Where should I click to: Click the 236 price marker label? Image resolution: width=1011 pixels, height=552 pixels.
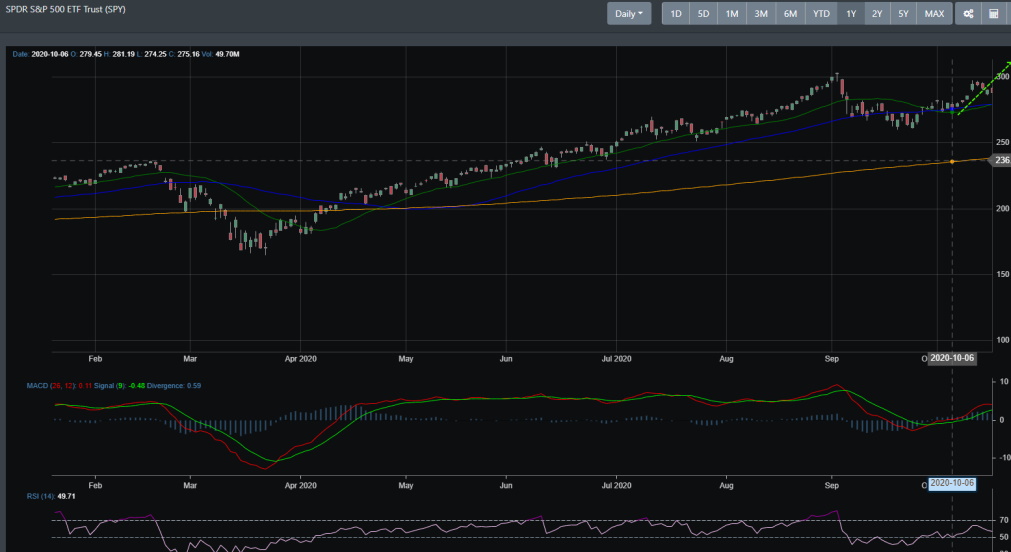pos(1001,160)
